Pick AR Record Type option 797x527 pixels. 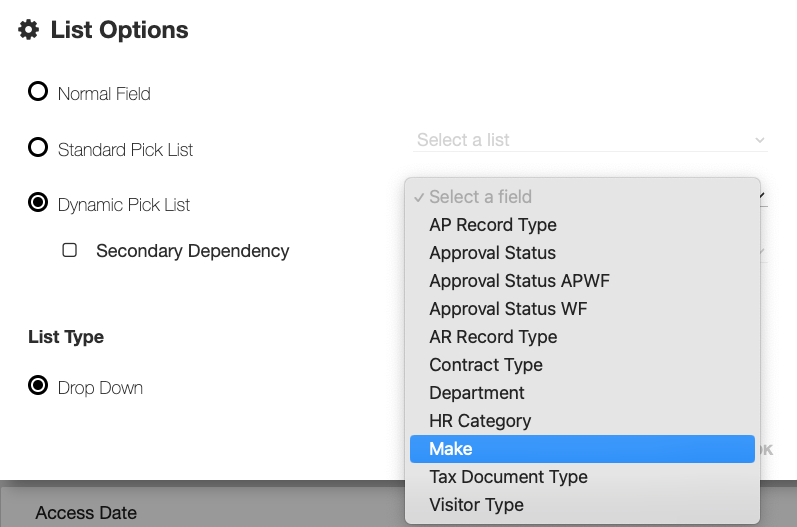click(493, 337)
